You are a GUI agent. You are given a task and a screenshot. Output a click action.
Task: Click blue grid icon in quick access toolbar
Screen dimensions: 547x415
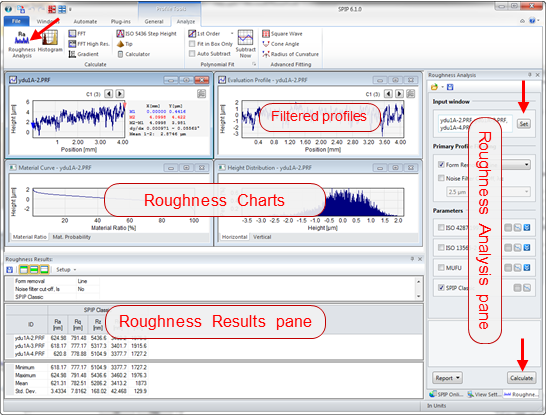point(62,9)
